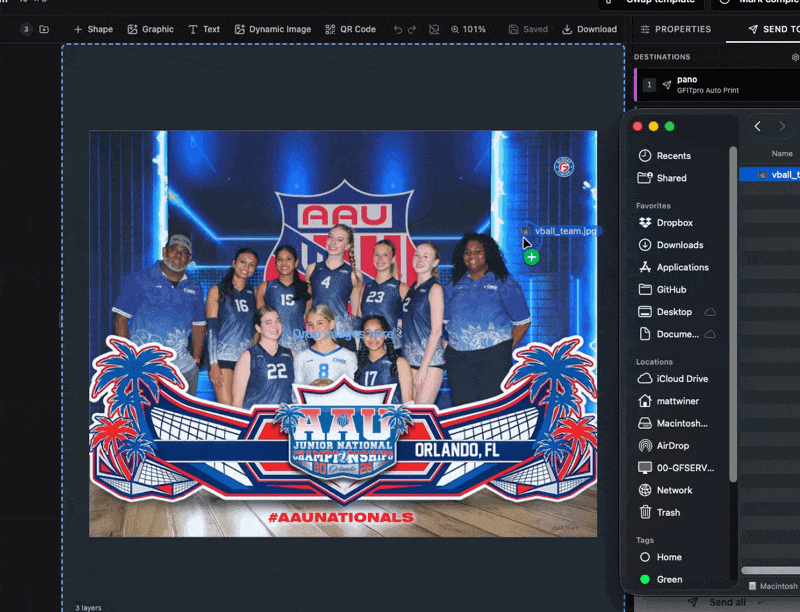Click the Tags section header in Finder
The height and width of the screenshot is (612, 800).
click(x=645, y=540)
